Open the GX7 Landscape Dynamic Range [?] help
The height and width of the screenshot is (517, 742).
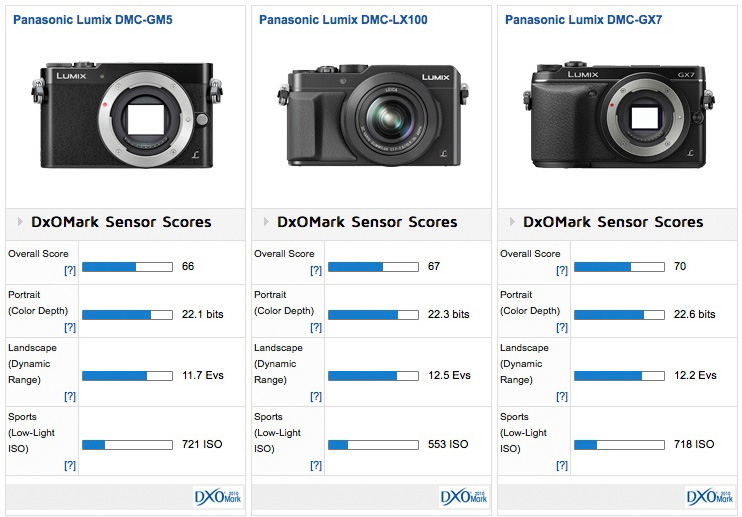[x=562, y=396]
